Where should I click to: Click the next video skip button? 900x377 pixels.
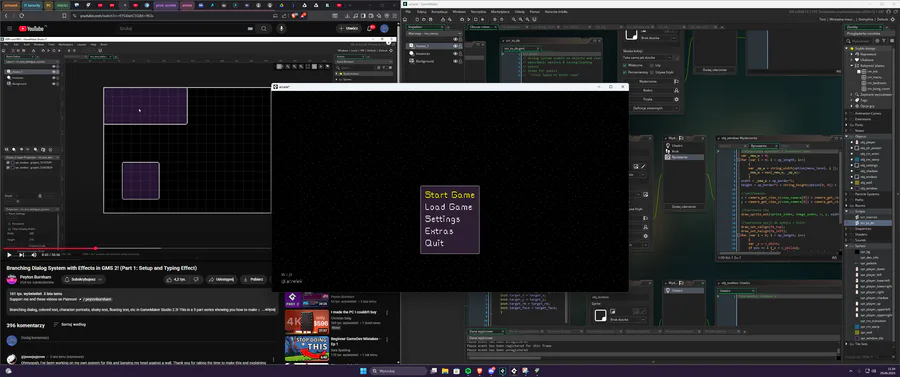click(22, 255)
